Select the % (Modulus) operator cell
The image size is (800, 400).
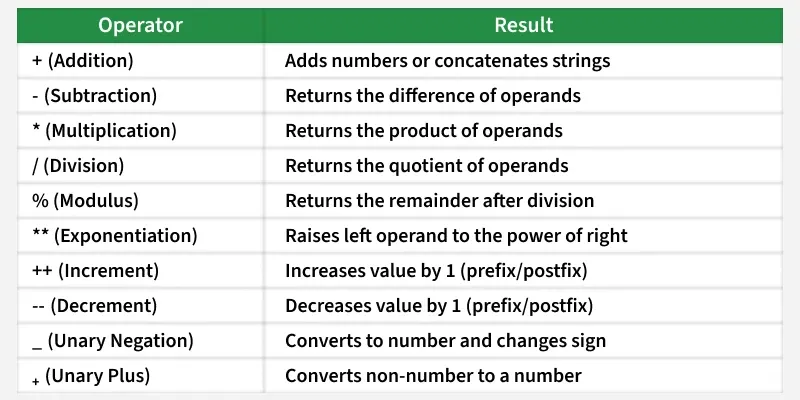coord(140,201)
